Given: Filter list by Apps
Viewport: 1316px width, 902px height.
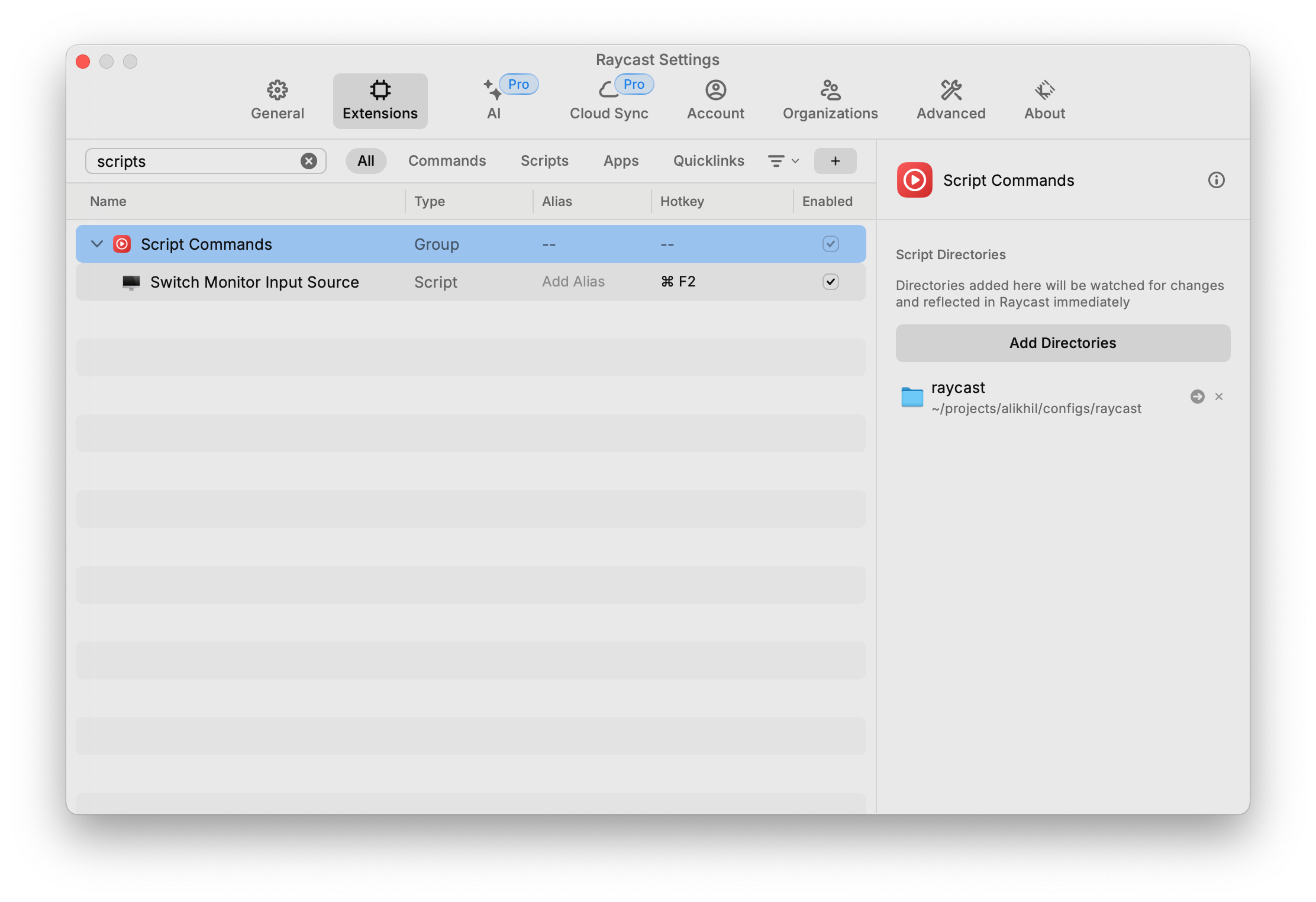Looking at the screenshot, I should (621, 161).
